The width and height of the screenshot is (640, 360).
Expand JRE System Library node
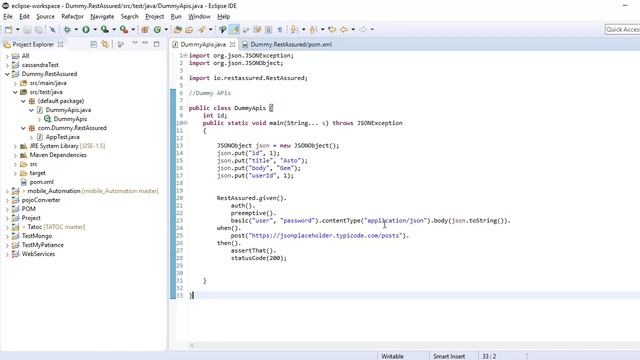click(15, 146)
